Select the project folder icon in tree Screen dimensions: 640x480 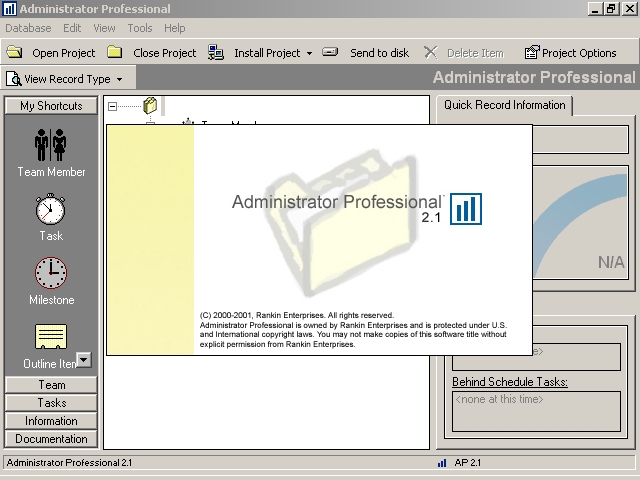[150, 106]
